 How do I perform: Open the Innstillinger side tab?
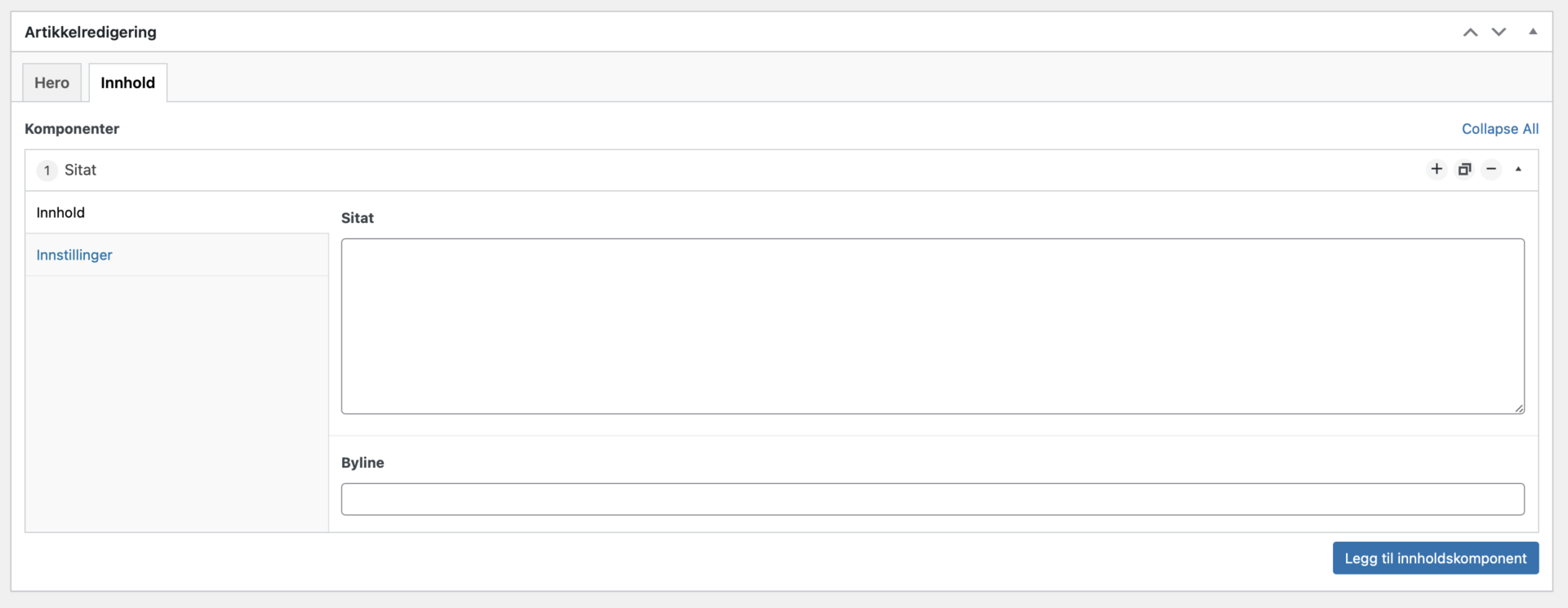coord(74,255)
